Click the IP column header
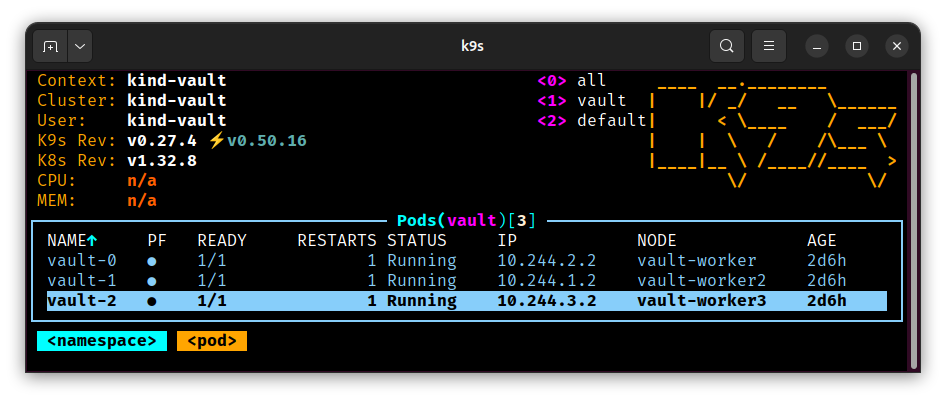Screen dimensions: 946x401 507,241
